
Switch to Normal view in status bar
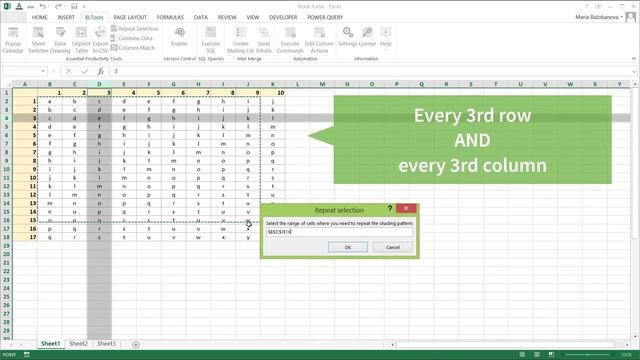pos(522,355)
